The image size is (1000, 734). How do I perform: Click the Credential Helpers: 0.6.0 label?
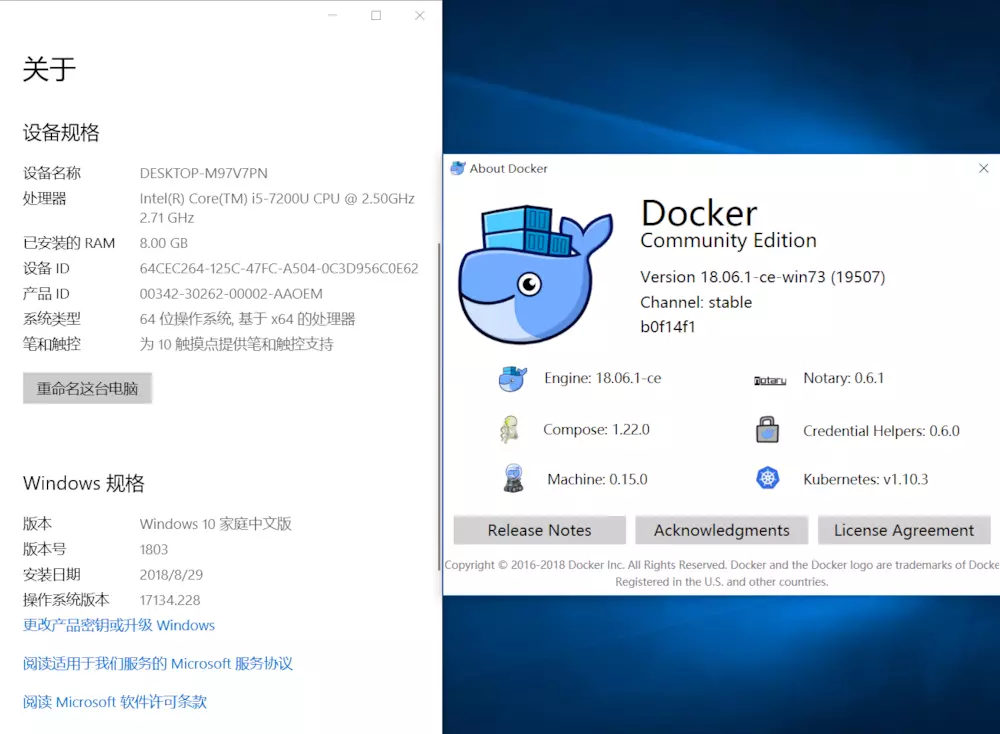[881, 431]
